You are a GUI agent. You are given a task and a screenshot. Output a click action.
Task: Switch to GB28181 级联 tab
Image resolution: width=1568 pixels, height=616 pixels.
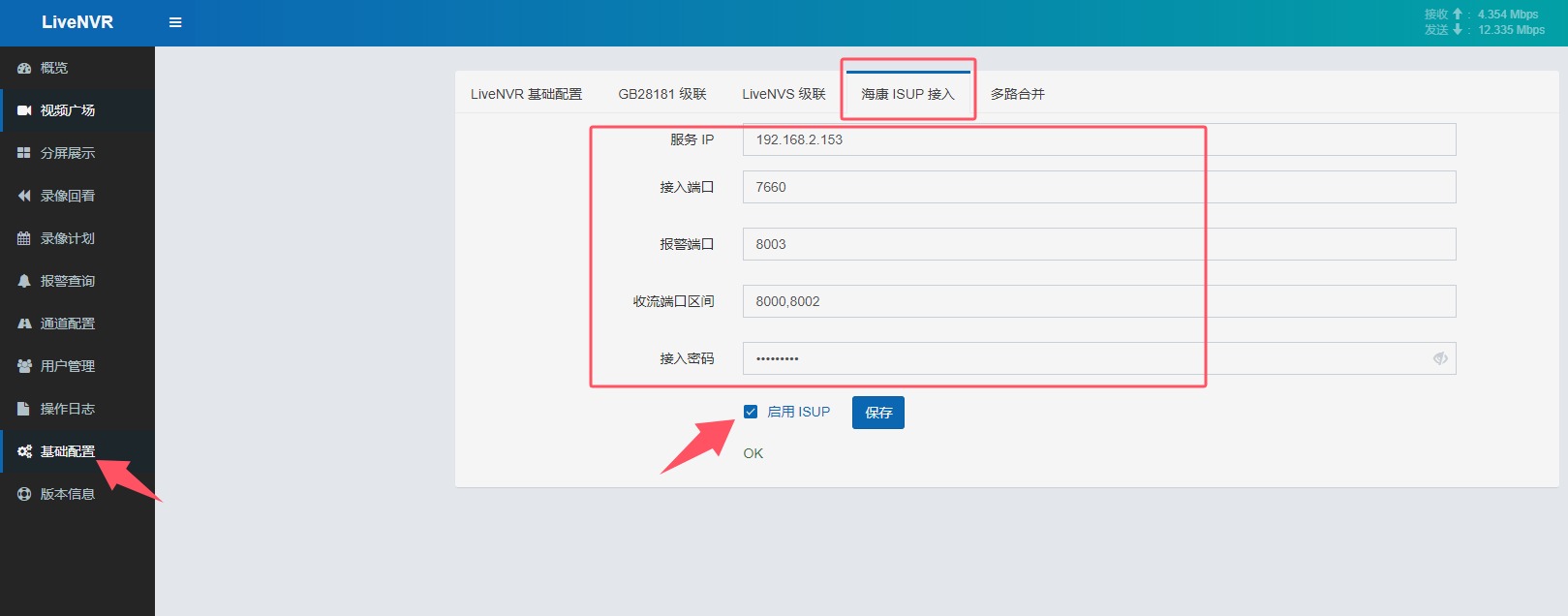[662, 94]
